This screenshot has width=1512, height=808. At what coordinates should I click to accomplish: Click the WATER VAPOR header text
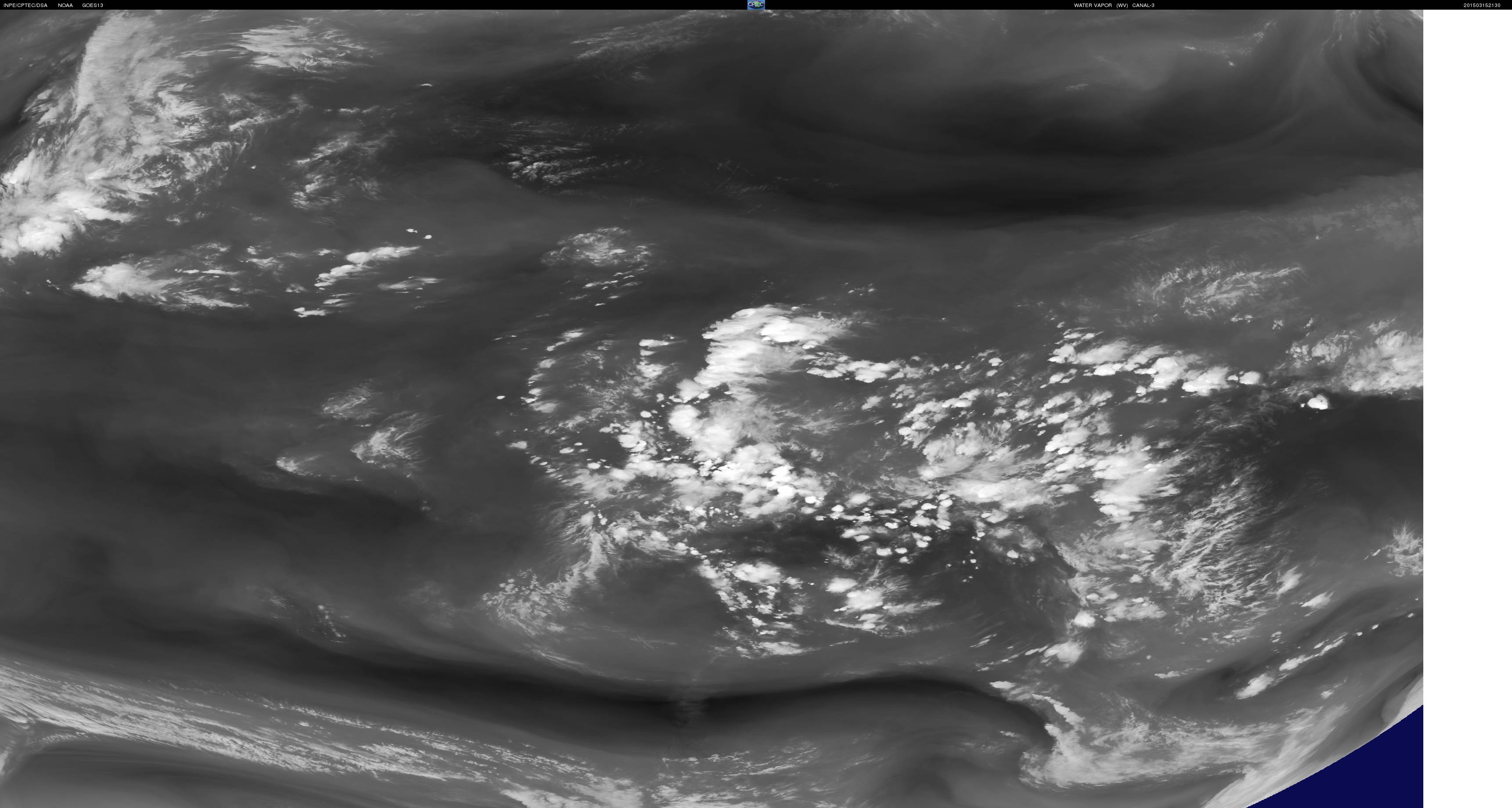click(x=1092, y=5)
